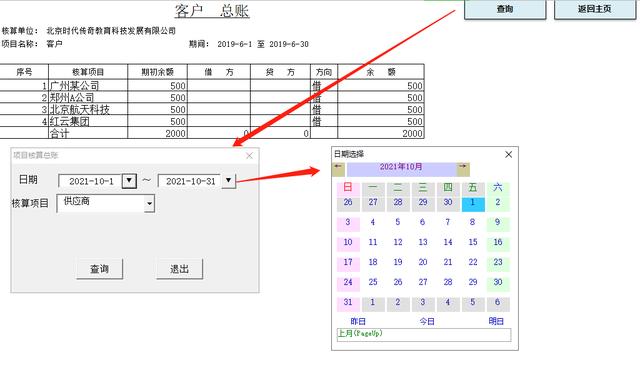
Task: Open the end date dropdown arrow beside 2021-10-31
Action: point(229,180)
